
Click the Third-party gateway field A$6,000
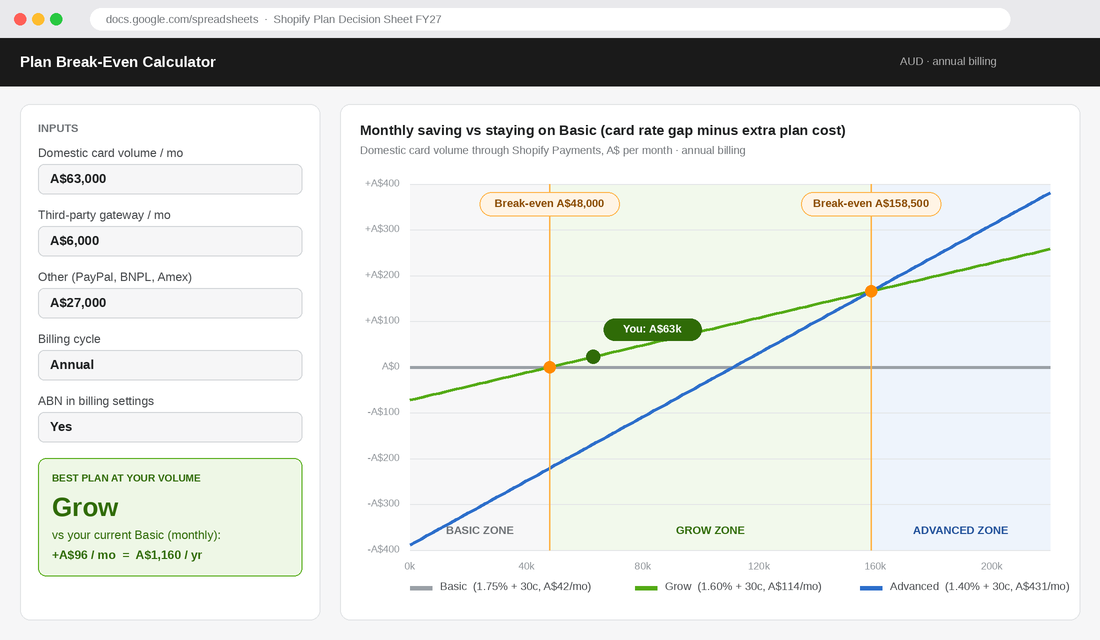(170, 241)
